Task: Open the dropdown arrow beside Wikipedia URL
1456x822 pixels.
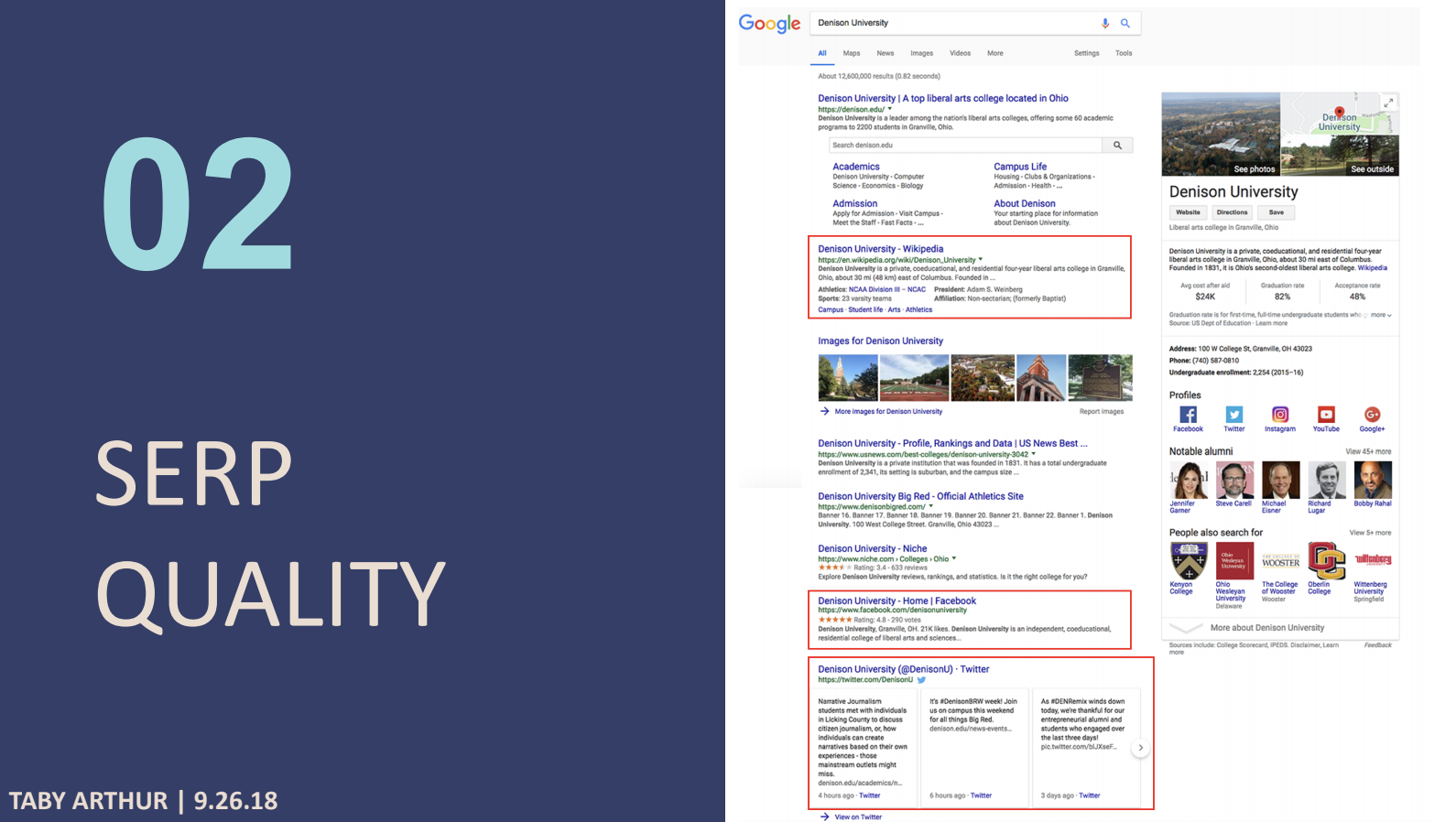Action: (981, 259)
